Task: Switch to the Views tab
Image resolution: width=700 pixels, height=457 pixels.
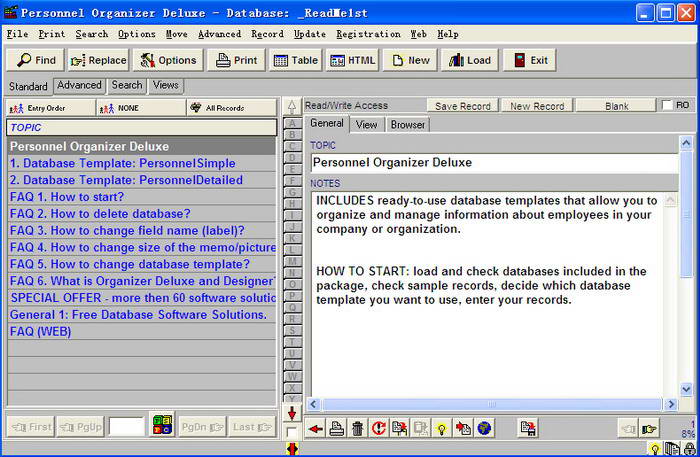Action: pos(165,85)
